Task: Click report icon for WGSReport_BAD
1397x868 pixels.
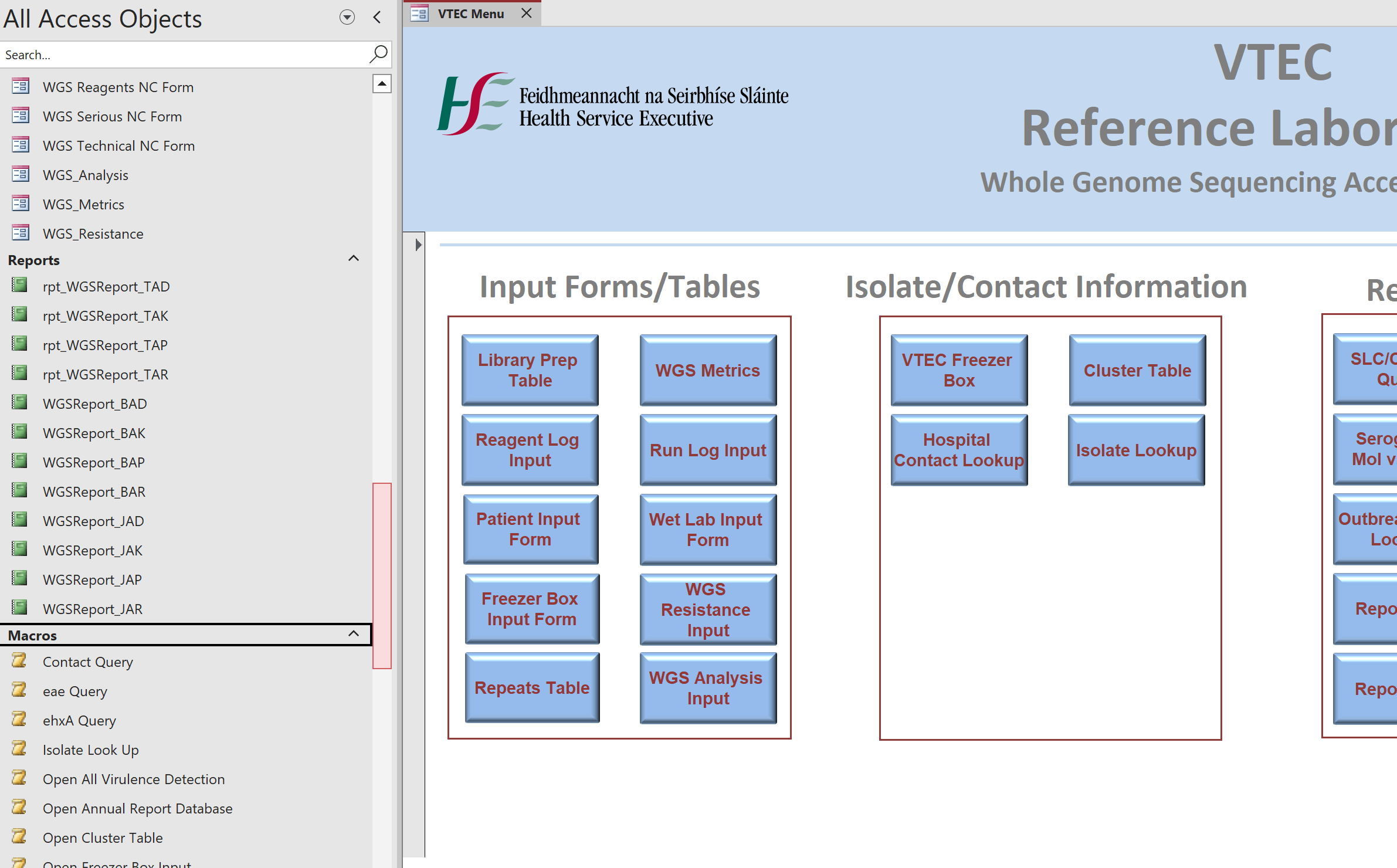Action: 20,403
